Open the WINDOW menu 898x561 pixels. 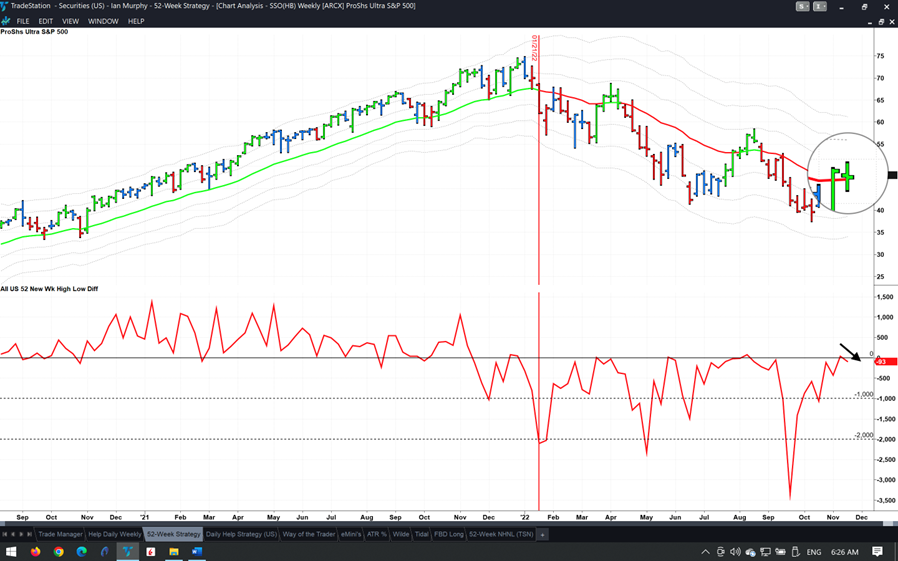102,21
